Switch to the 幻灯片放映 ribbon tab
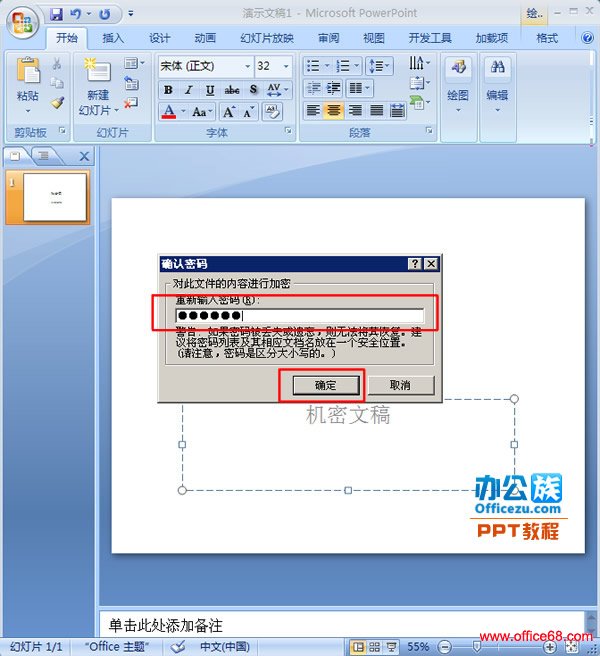Screen dimensions: 600x656 coord(267,38)
